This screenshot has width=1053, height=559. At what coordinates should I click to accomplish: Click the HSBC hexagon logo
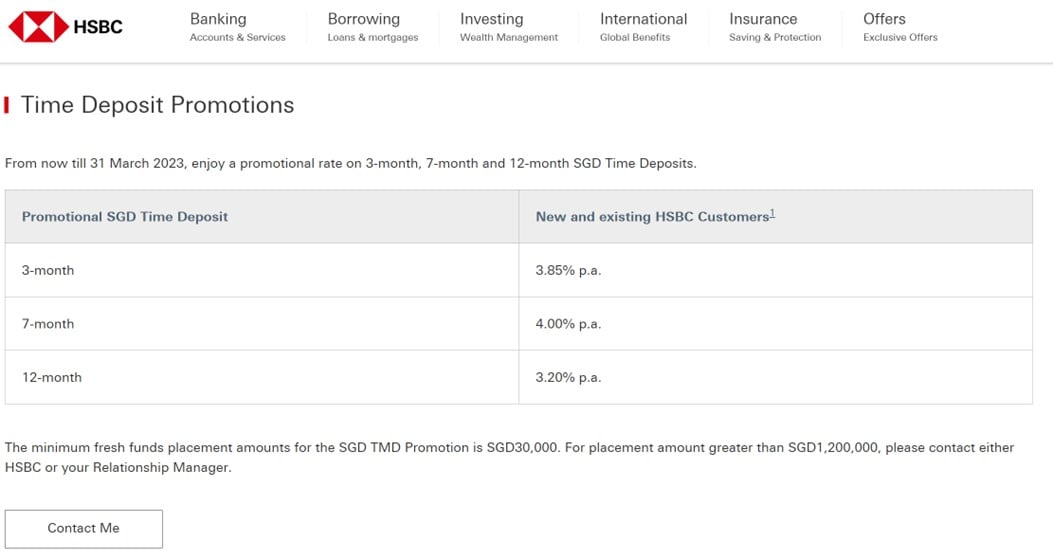[38, 27]
